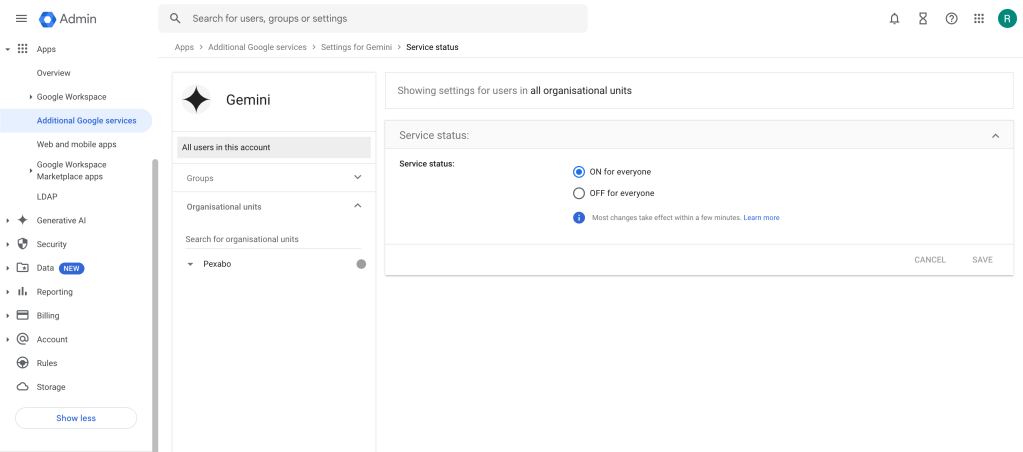Click Search for organisational units field
The height and width of the screenshot is (452, 1023).
pyautogui.click(x=273, y=239)
